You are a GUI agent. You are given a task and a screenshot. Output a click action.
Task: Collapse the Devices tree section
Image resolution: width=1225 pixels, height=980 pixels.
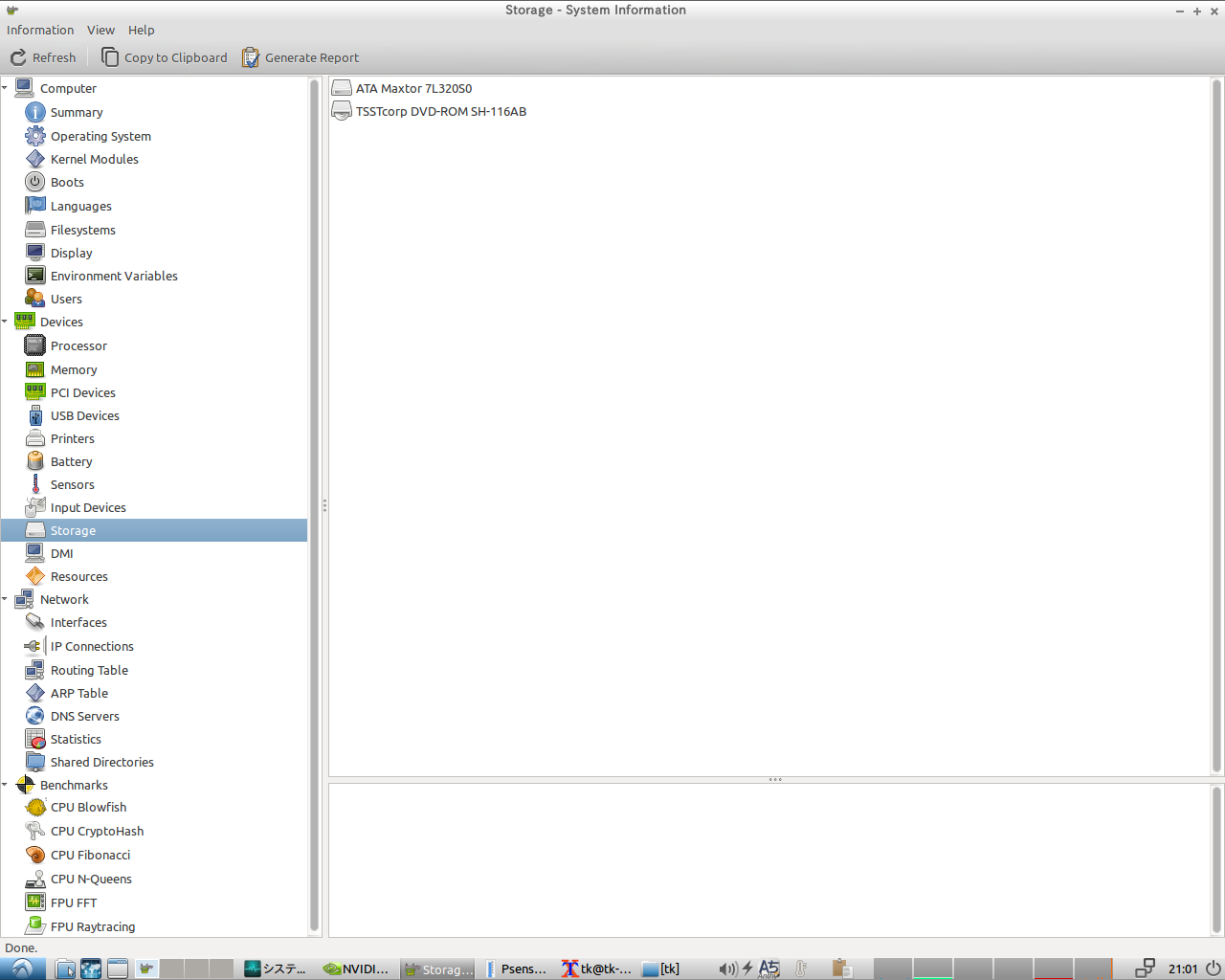click(6, 322)
